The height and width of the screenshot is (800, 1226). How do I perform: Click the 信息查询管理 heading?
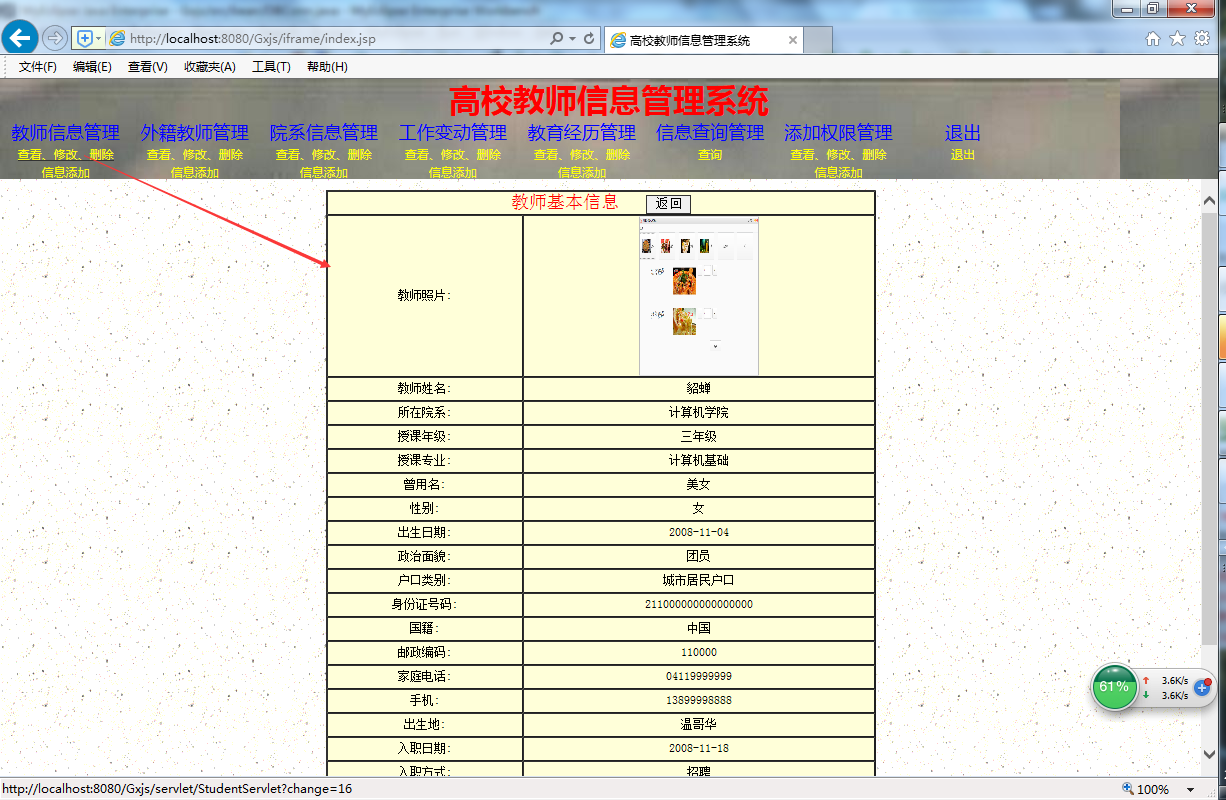pyautogui.click(x=710, y=132)
